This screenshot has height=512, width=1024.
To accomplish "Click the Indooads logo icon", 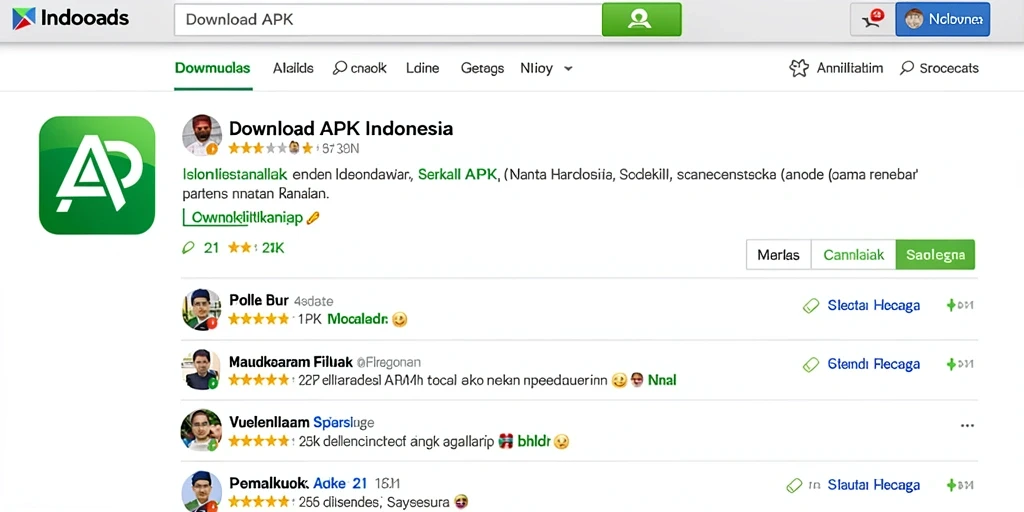I will pyautogui.click(x=24, y=18).
